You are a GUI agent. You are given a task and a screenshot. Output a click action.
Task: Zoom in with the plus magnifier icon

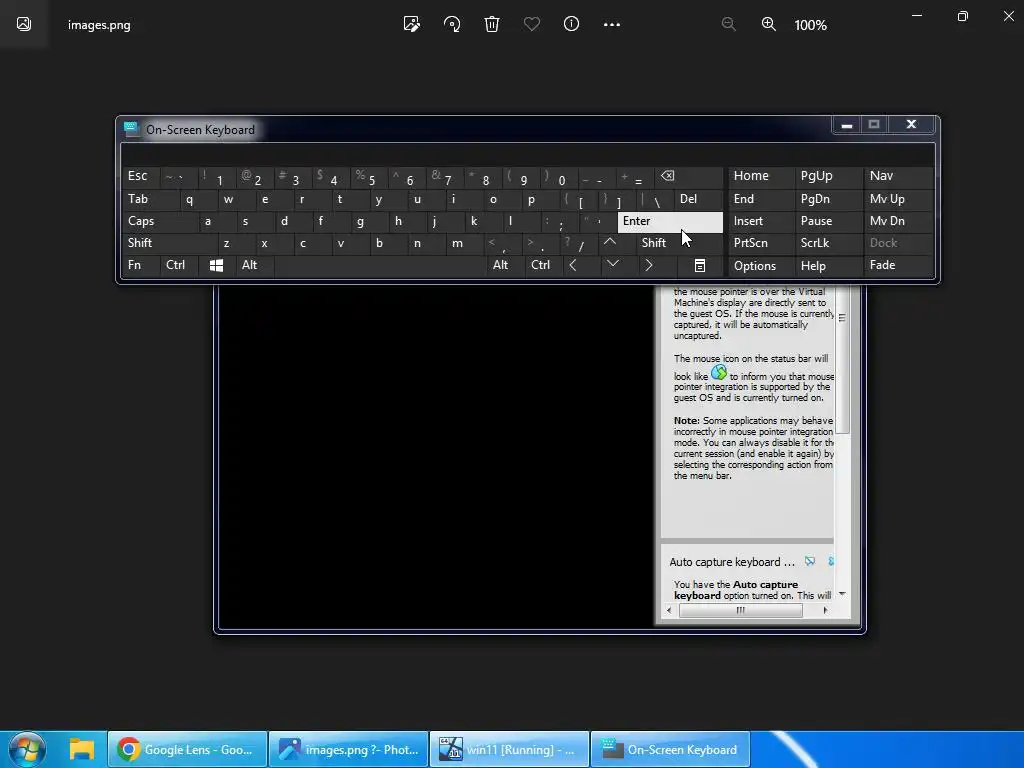pyautogui.click(x=769, y=24)
